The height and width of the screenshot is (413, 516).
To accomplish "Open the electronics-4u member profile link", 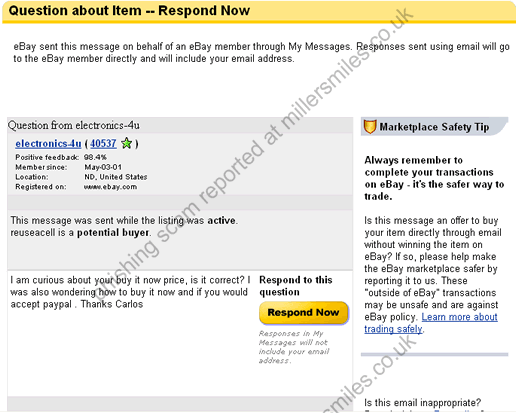I will pyautogui.click(x=48, y=144).
